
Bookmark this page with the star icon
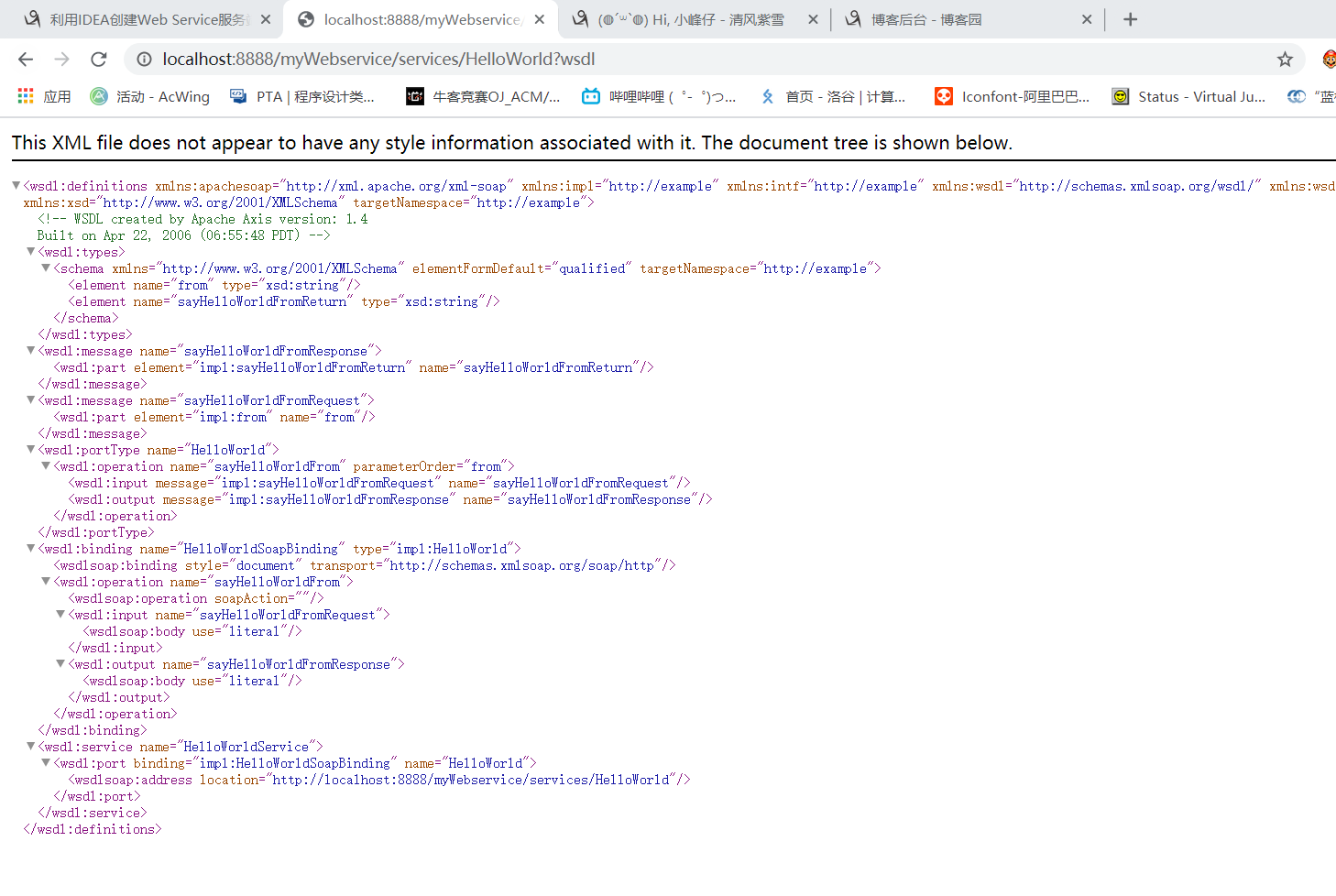tap(1285, 60)
